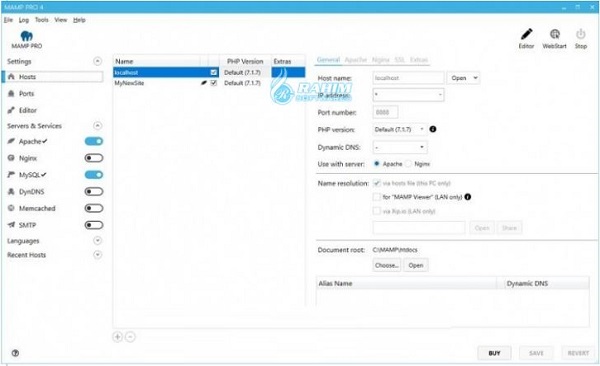The height and width of the screenshot is (366, 600).
Task: Open the Tools menu
Action: (x=42, y=20)
